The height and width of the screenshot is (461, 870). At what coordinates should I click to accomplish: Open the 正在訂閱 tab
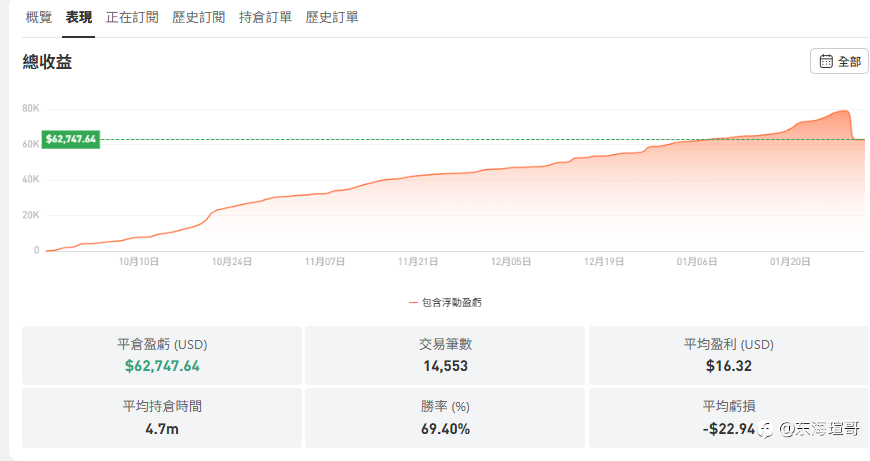coord(132,17)
